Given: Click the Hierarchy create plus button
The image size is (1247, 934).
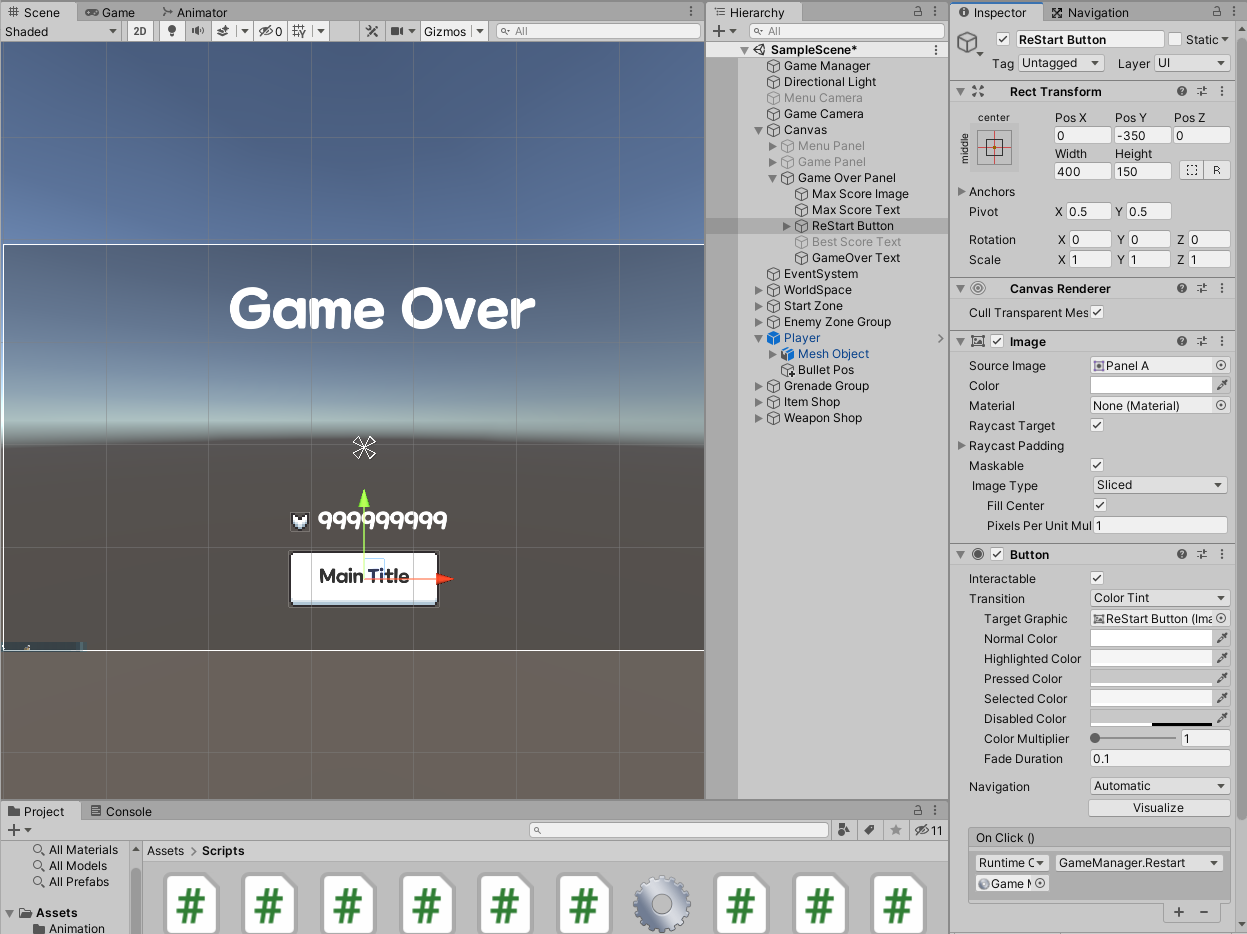Looking at the screenshot, I should click(719, 31).
